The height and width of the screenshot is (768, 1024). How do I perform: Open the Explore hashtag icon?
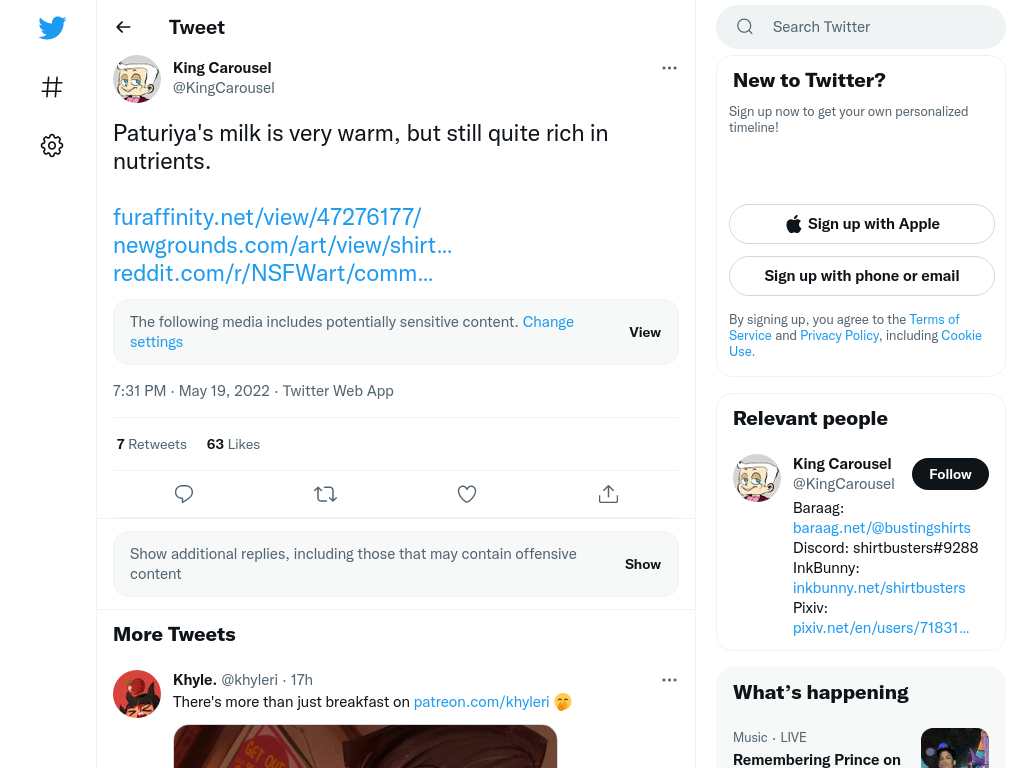(x=52, y=87)
